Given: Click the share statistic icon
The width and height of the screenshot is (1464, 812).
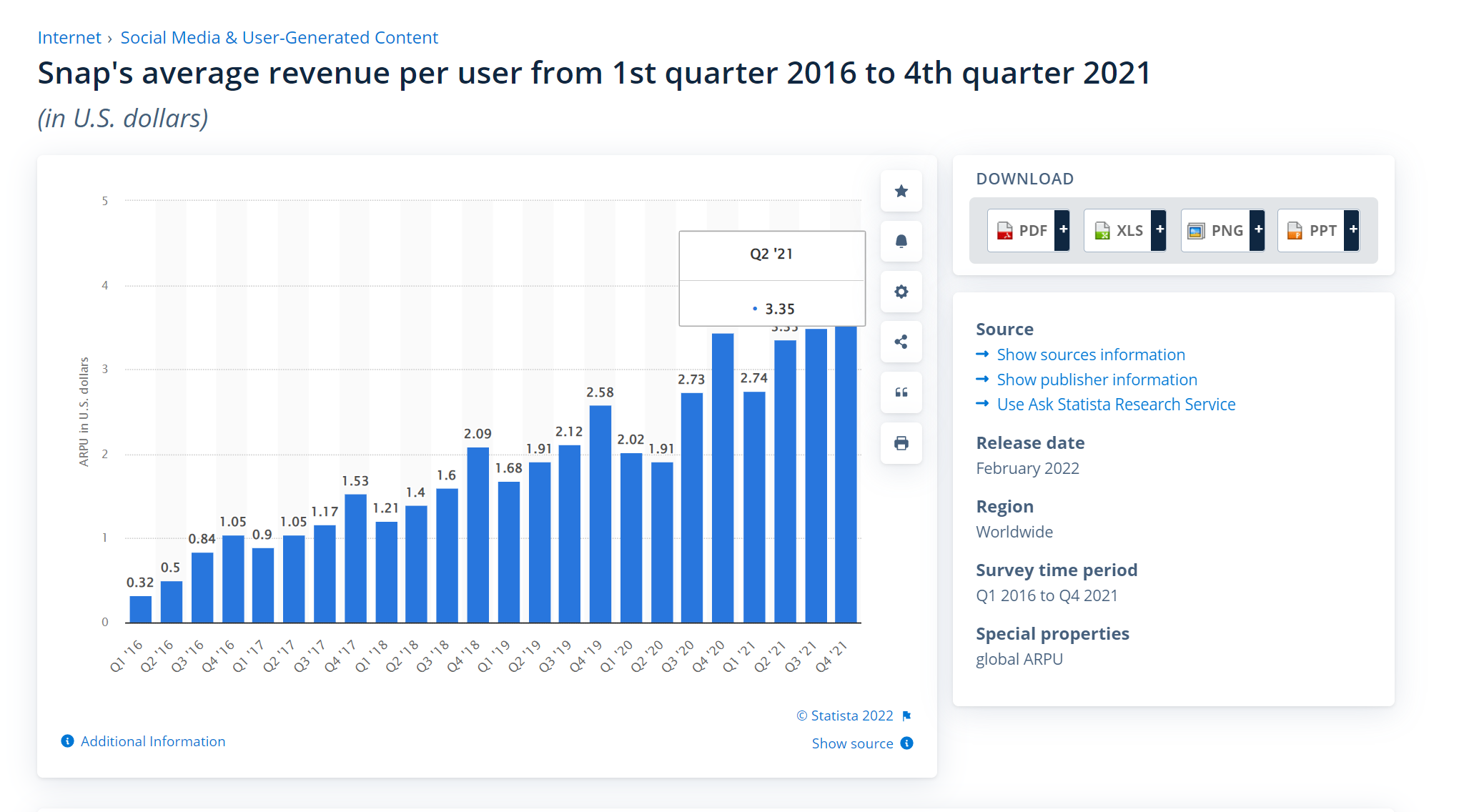Looking at the screenshot, I should coord(901,342).
